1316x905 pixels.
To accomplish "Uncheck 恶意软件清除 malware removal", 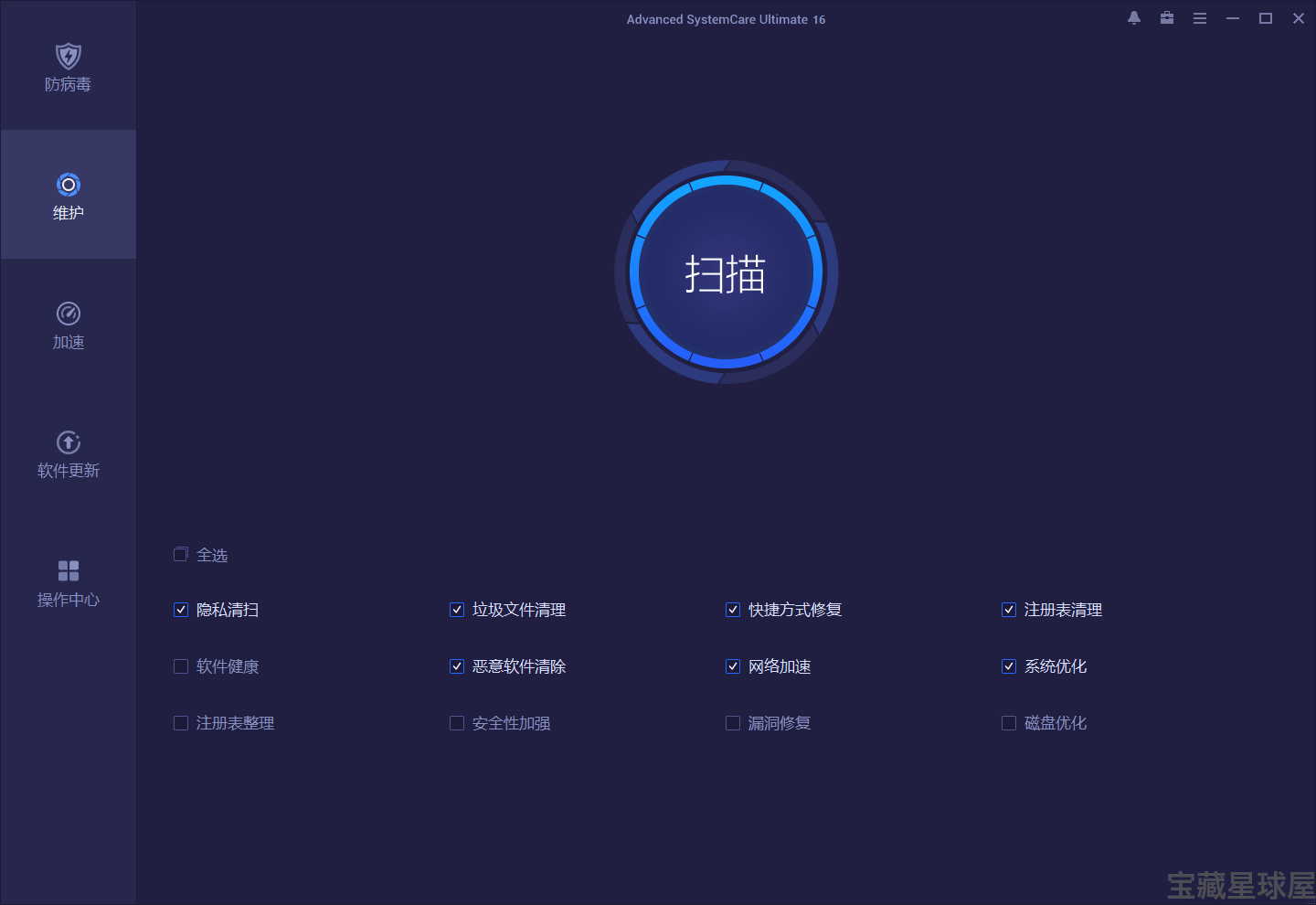I will (457, 666).
